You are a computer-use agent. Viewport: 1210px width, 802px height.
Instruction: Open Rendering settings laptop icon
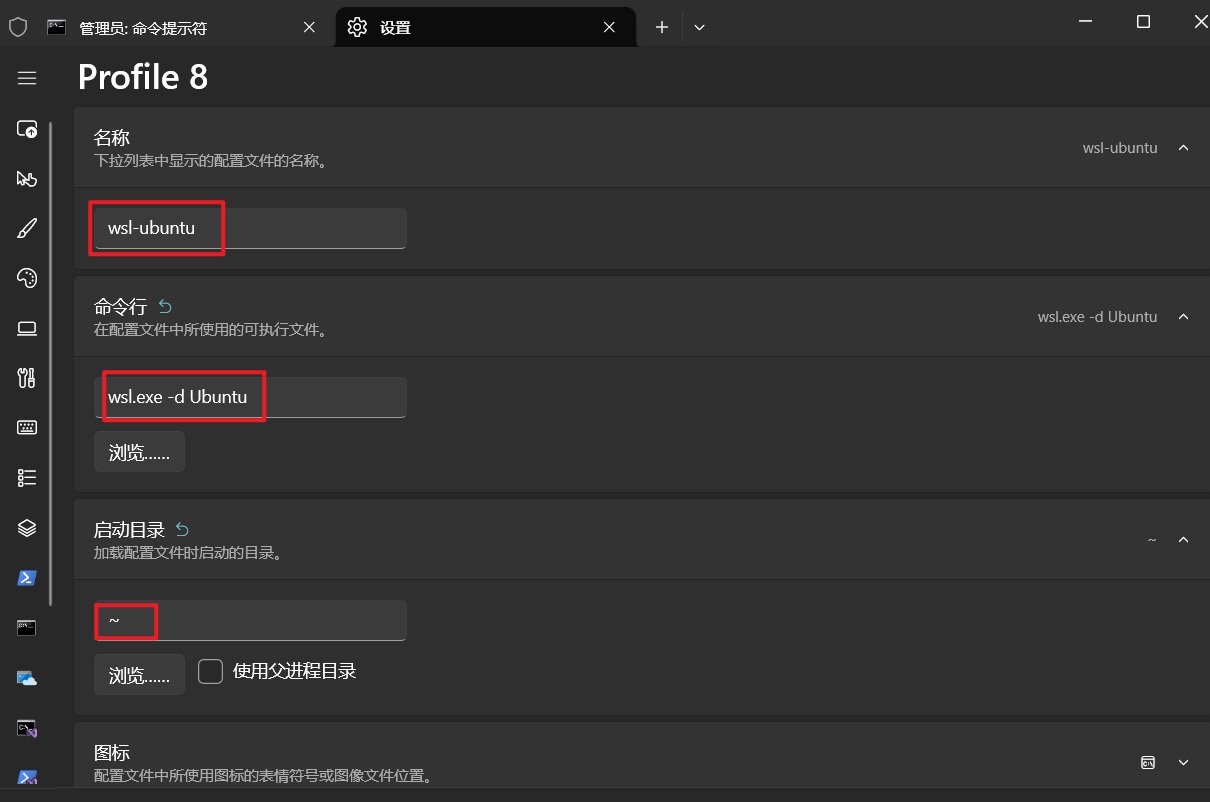coord(27,328)
